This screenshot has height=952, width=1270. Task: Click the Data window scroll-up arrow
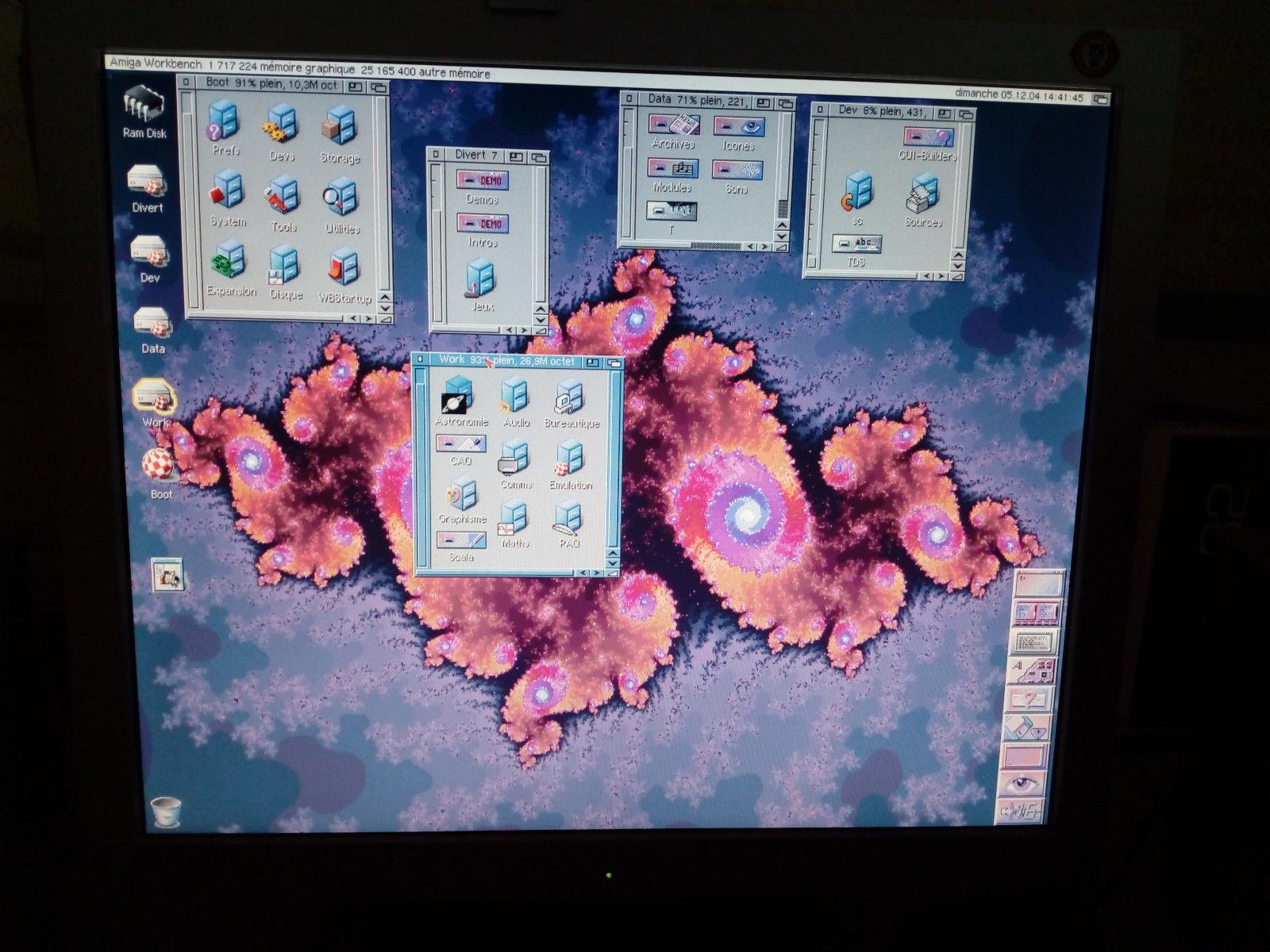(782, 224)
